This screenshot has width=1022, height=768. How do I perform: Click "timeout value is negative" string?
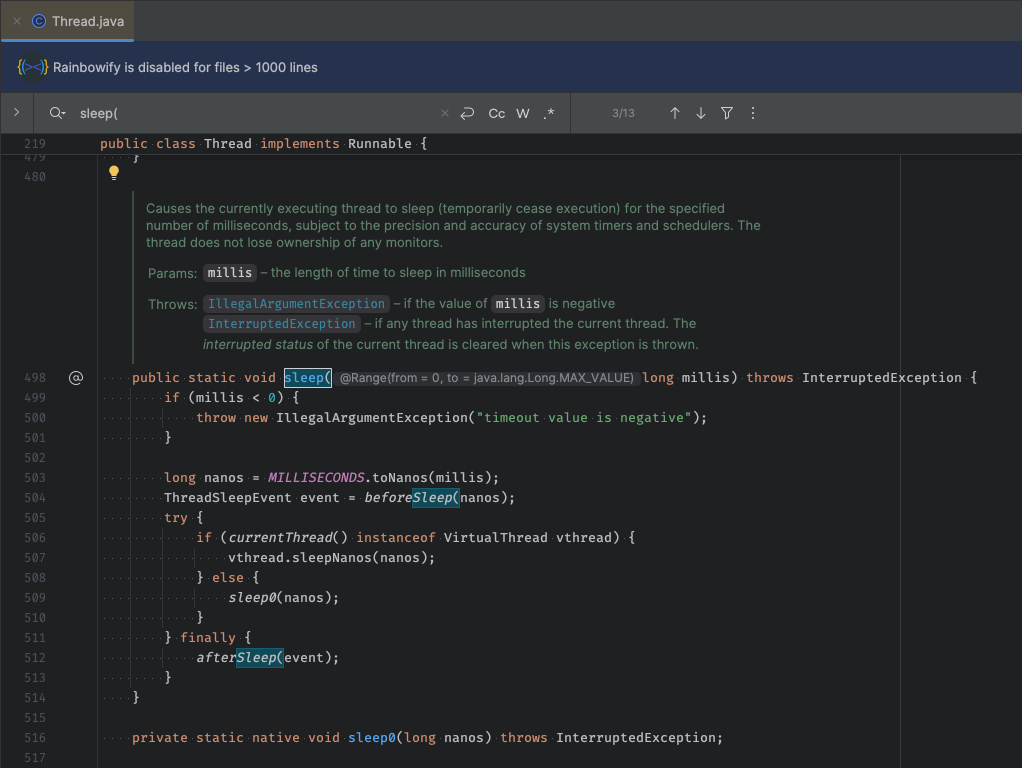click(x=583, y=418)
